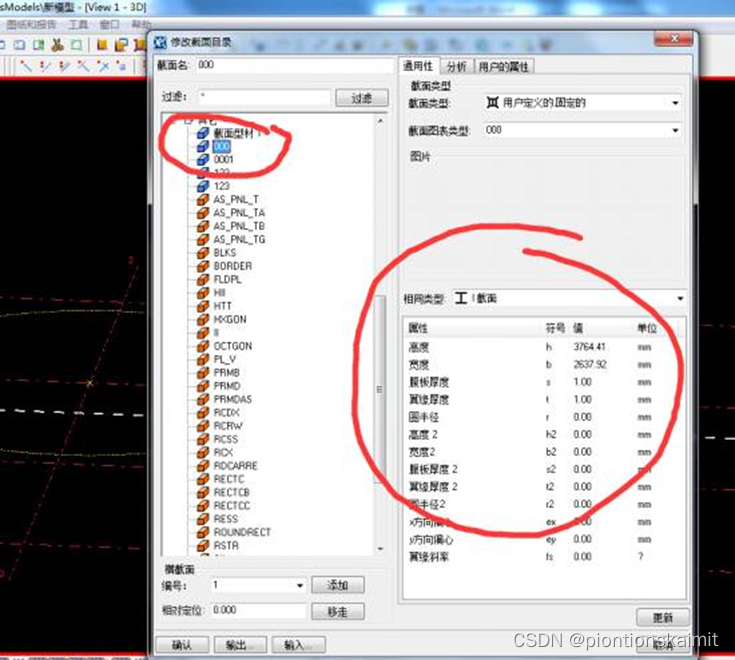
Task: Click the profile icon next to HXGON
Action: (x=202, y=319)
